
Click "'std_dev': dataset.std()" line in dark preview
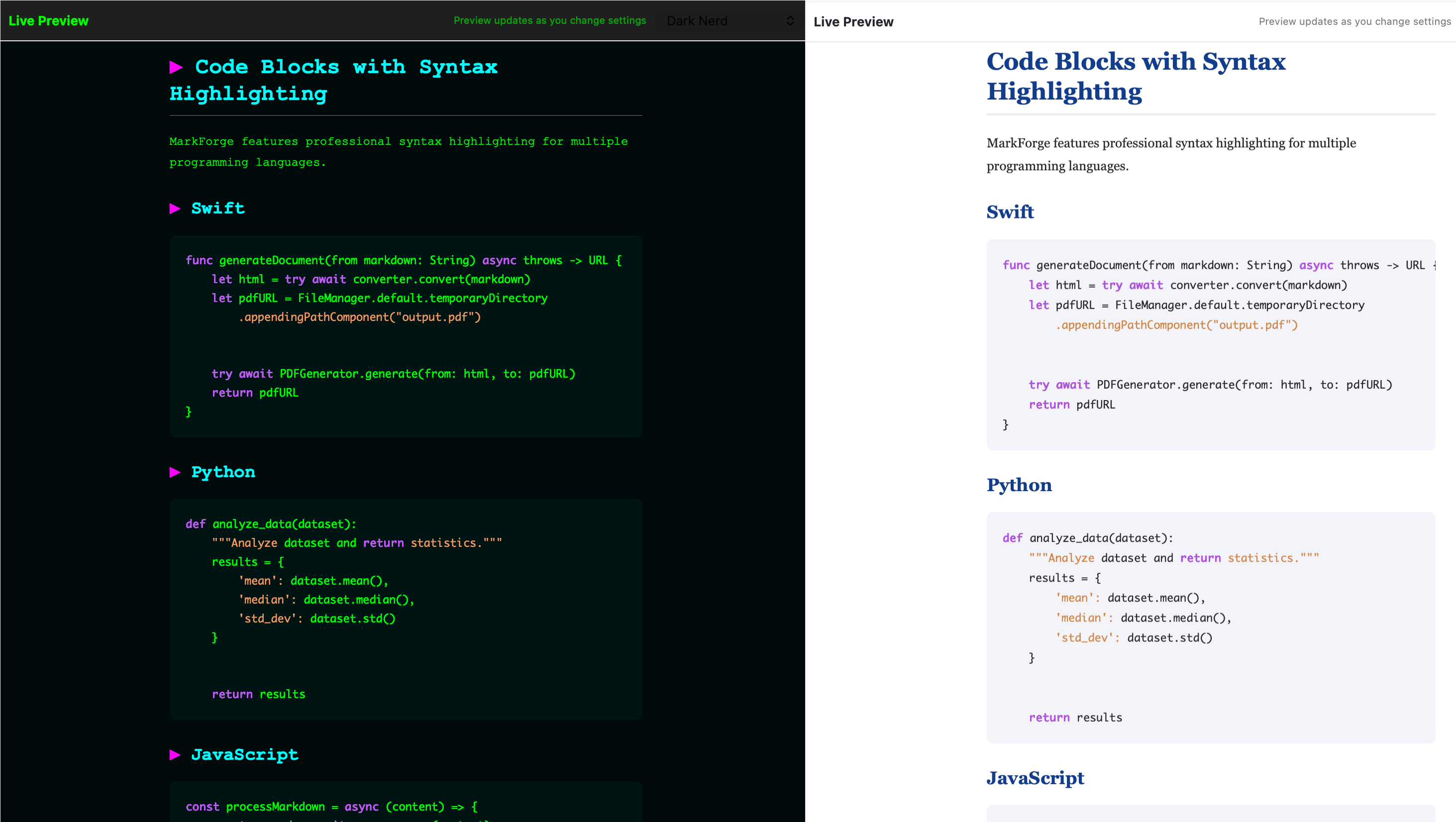[x=316, y=618]
